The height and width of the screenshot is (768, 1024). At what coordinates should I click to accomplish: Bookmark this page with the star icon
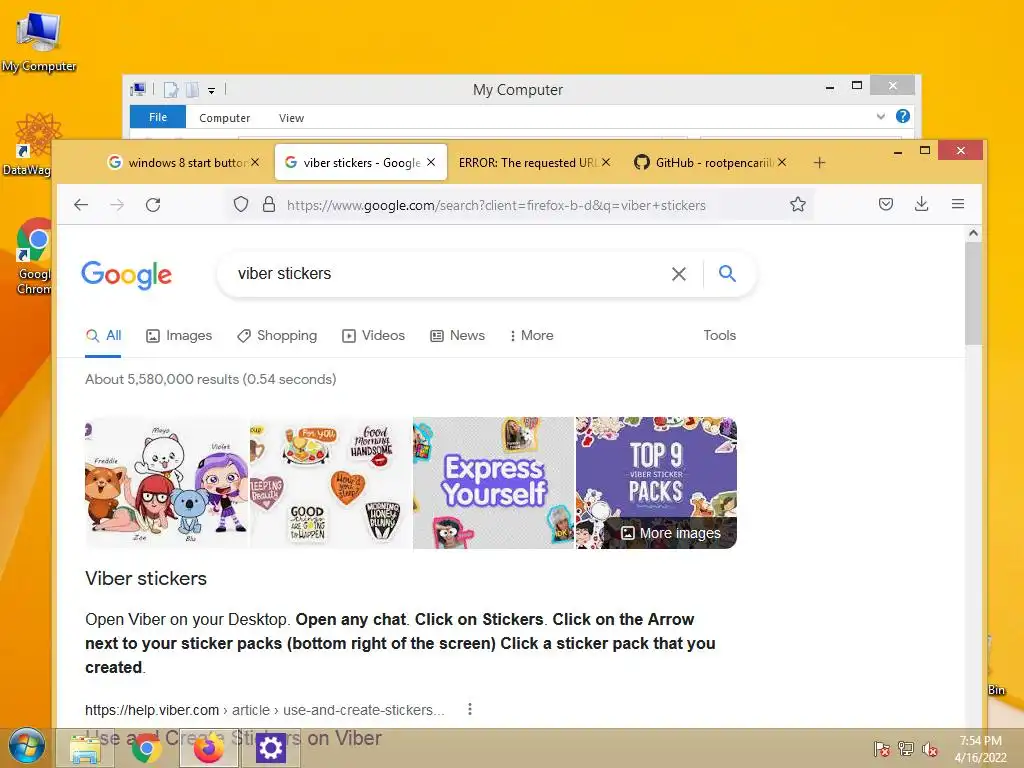797,204
